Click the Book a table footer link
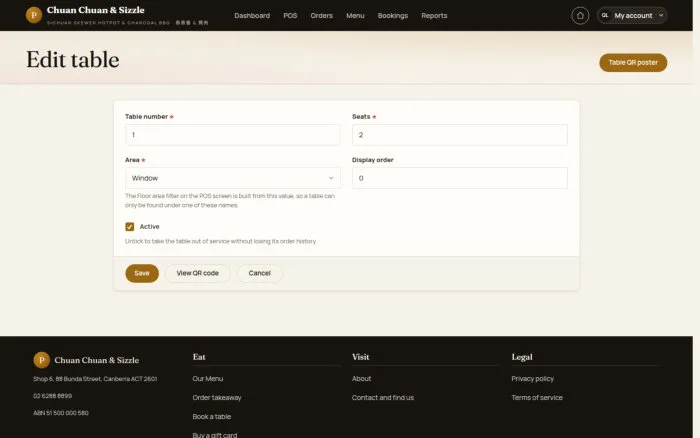This screenshot has height=438, width=700. click(x=212, y=417)
